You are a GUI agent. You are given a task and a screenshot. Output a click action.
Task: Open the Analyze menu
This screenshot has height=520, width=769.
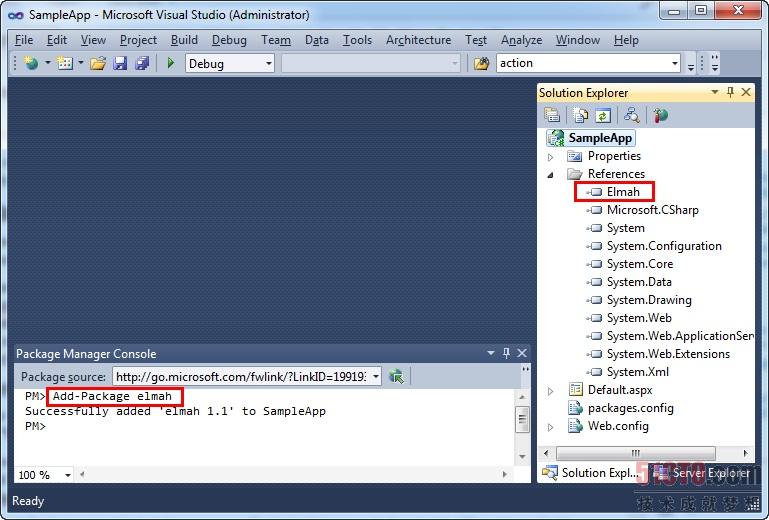(x=521, y=40)
